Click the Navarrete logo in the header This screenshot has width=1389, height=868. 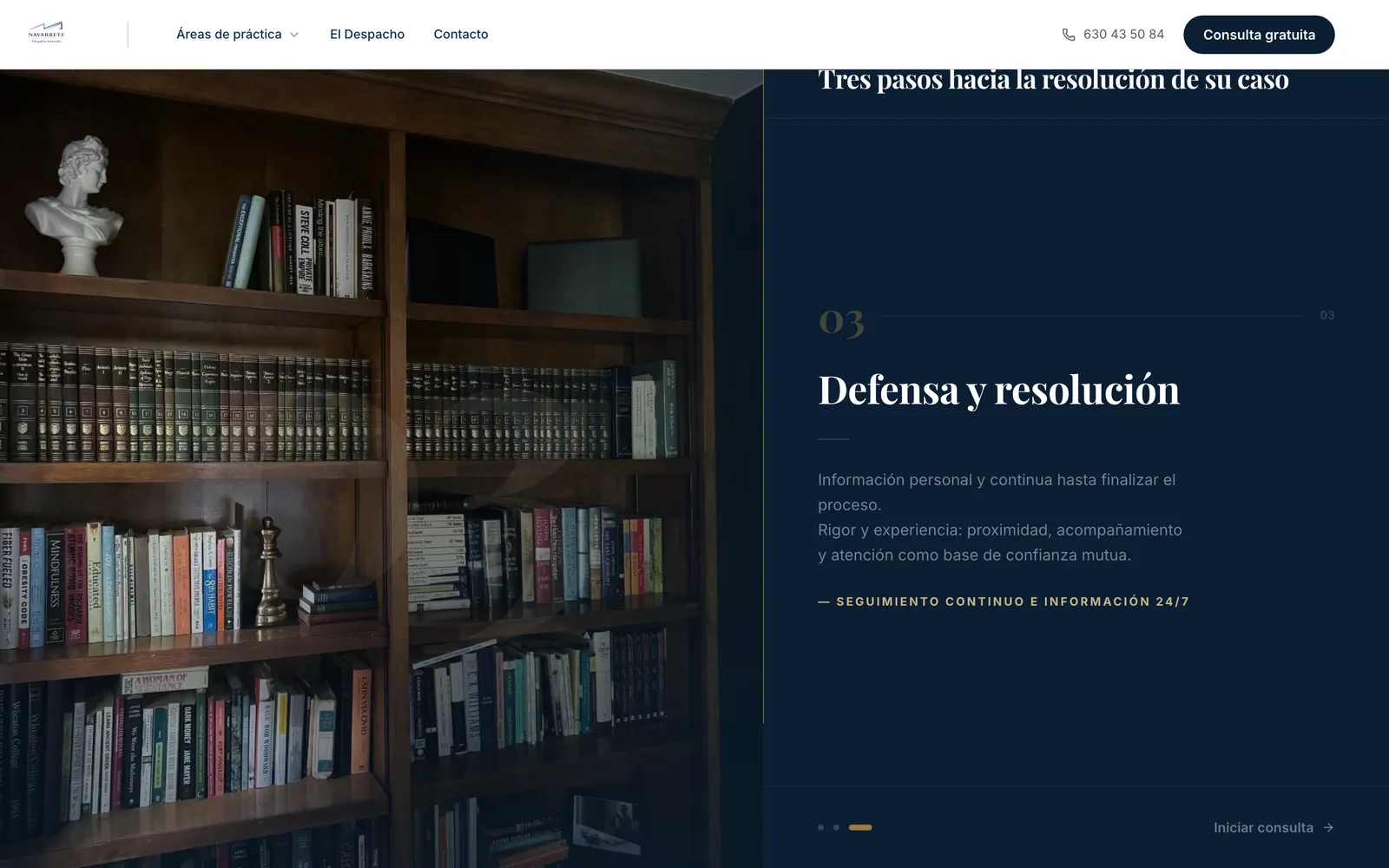click(46, 33)
